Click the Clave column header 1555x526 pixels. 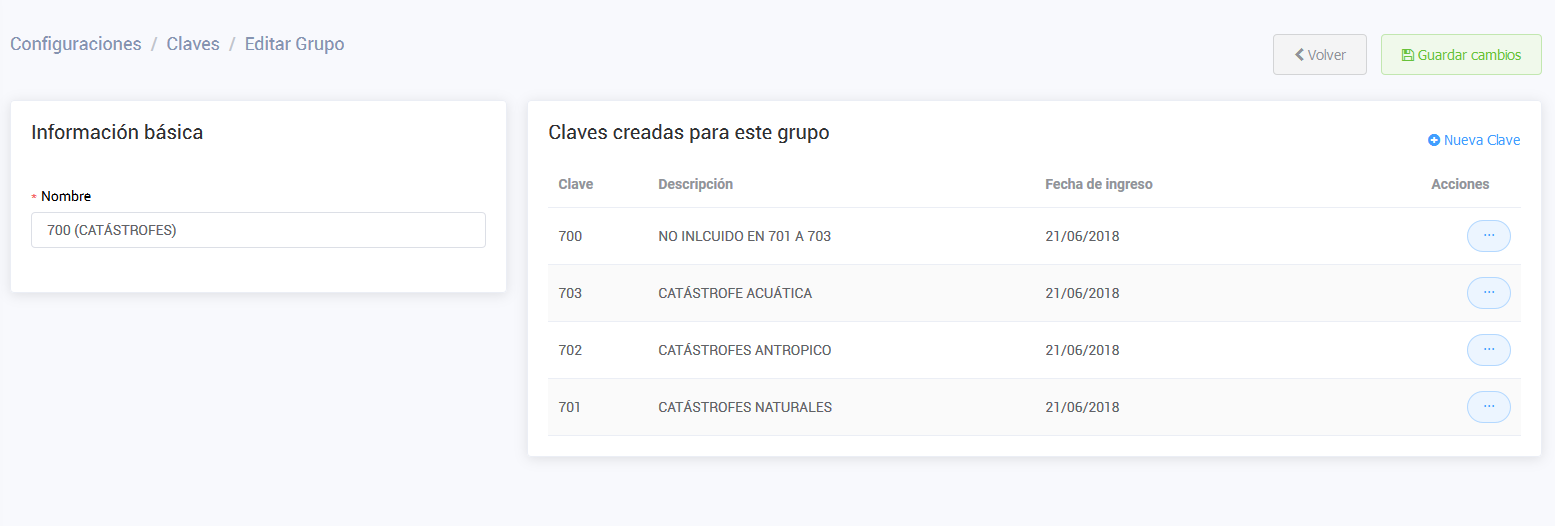pyautogui.click(x=576, y=184)
